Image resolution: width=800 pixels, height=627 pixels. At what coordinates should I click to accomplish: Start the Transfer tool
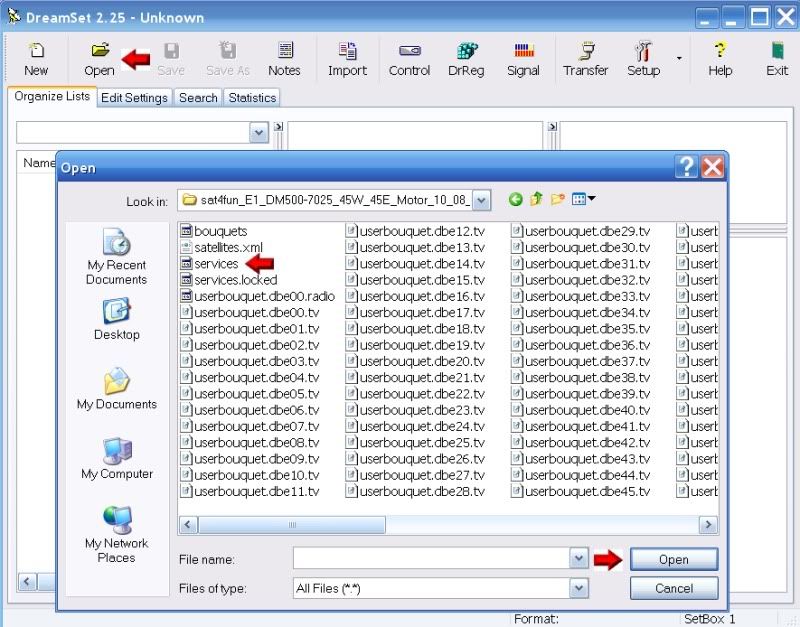(x=586, y=59)
